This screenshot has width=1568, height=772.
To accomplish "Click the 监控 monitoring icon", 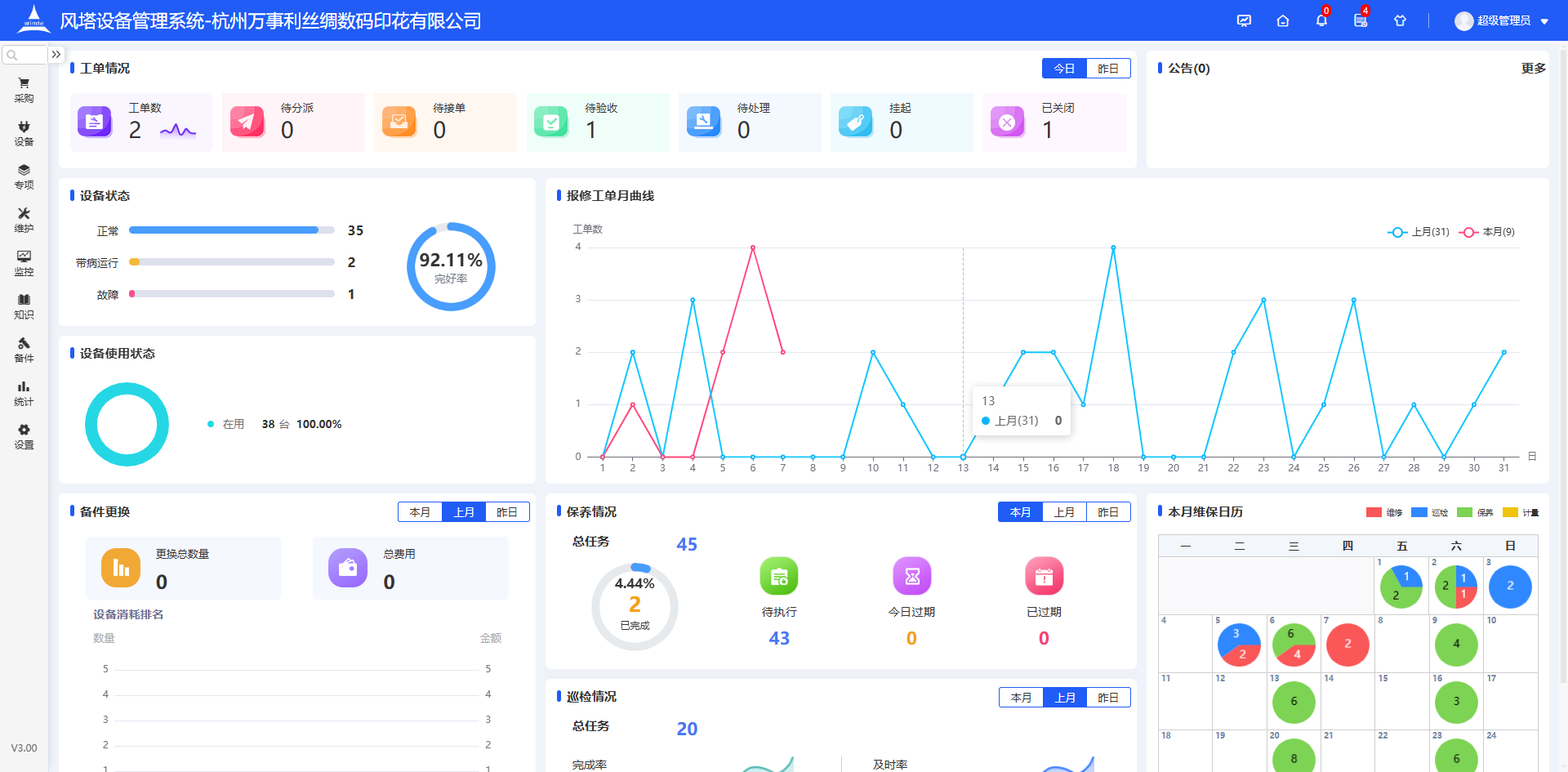I will [24, 262].
